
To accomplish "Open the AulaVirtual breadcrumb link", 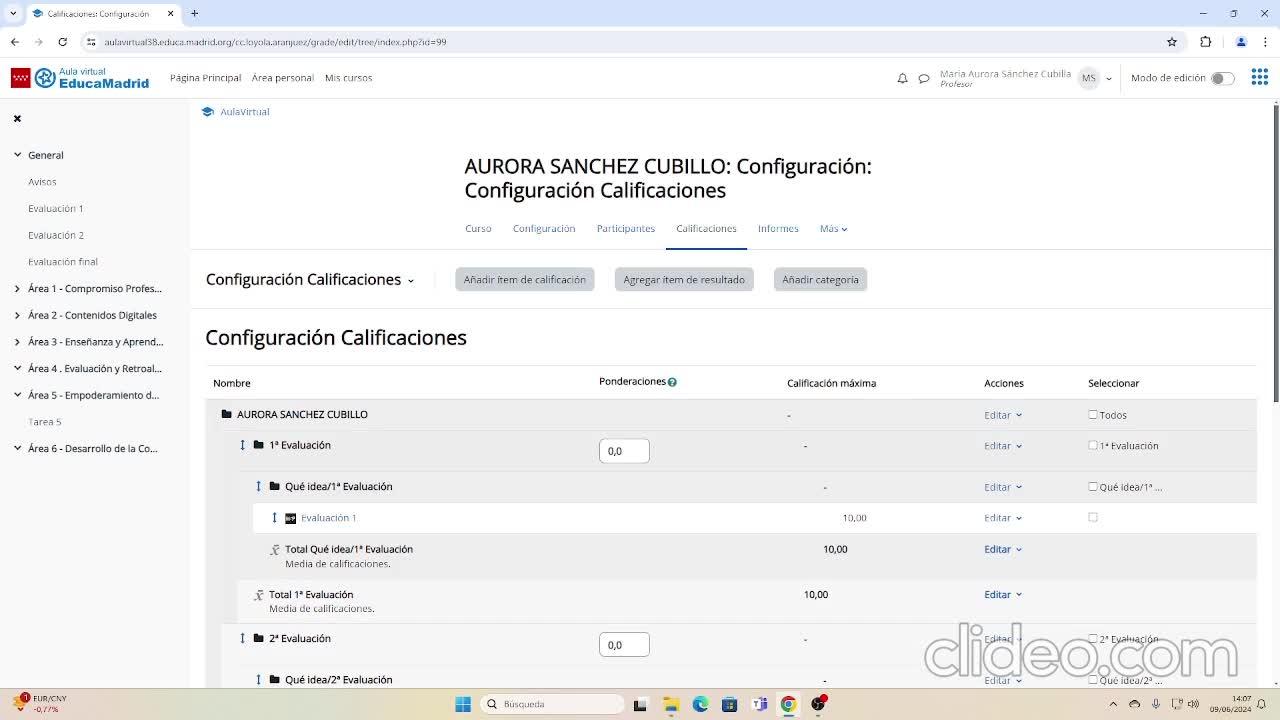I will pos(245,112).
